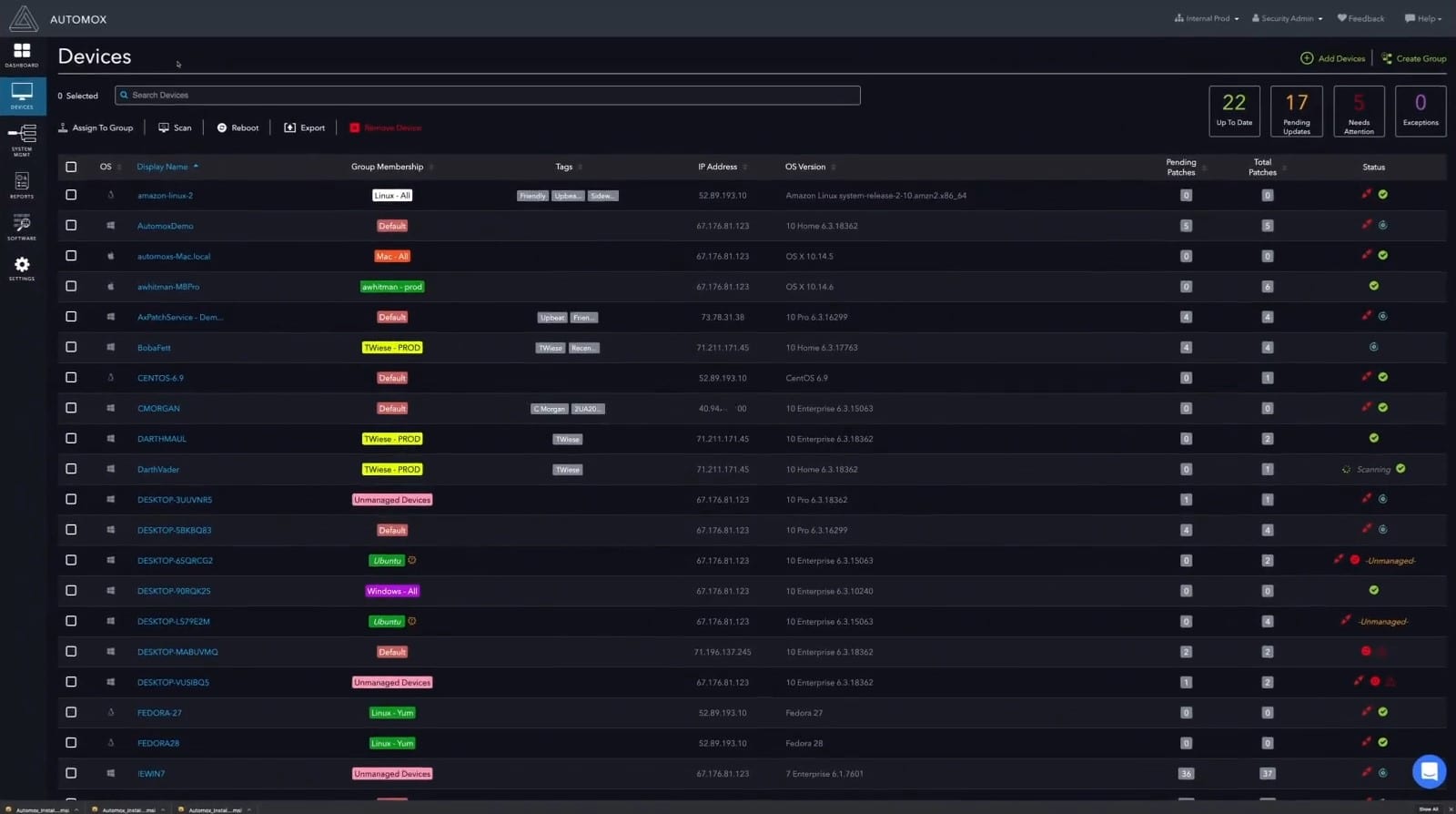Open the Feedback link
The height and width of the screenshot is (814, 1456).
tap(1360, 18)
